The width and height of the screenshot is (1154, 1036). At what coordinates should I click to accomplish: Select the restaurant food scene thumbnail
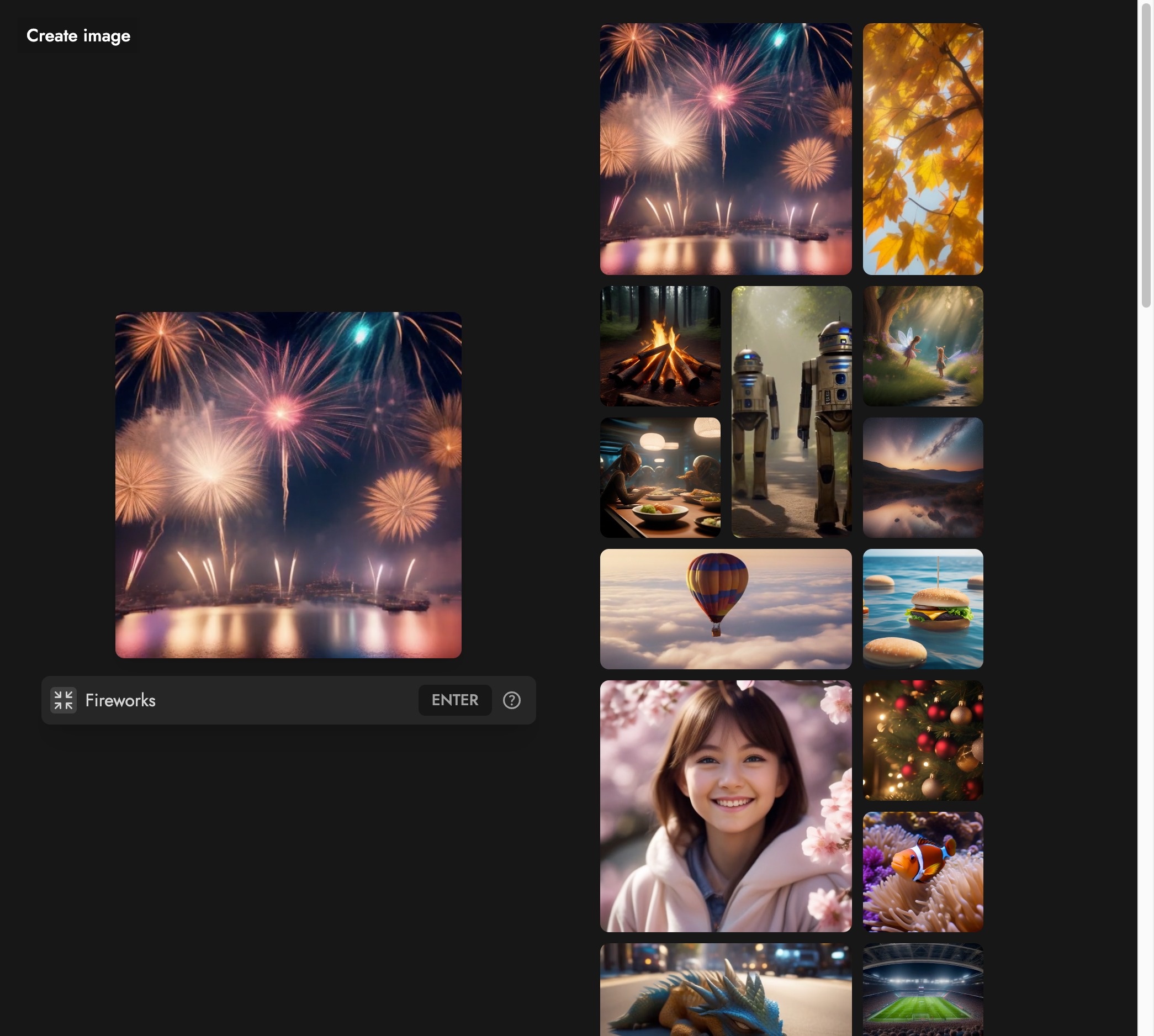660,477
